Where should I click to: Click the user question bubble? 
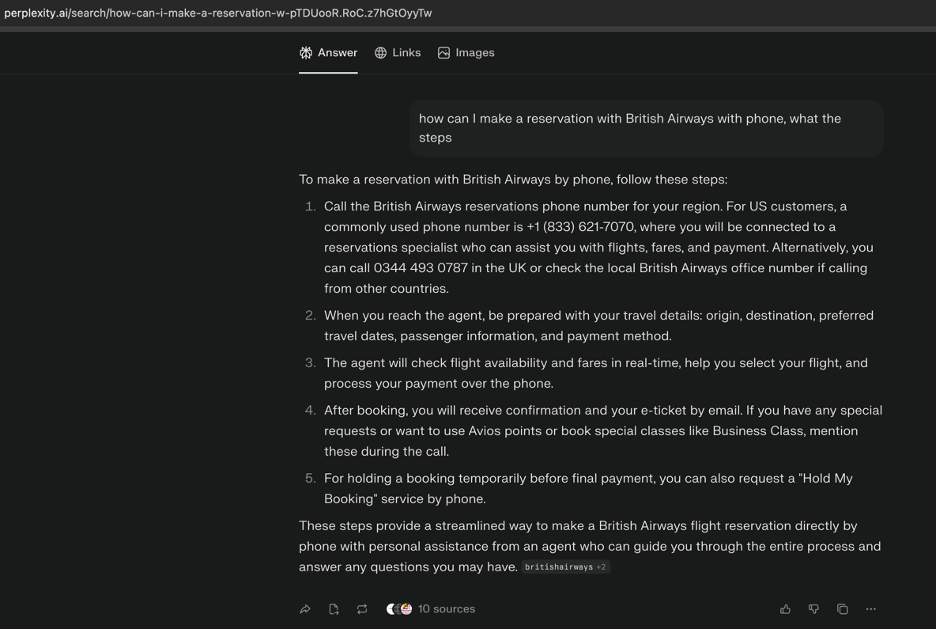(645, 128)
